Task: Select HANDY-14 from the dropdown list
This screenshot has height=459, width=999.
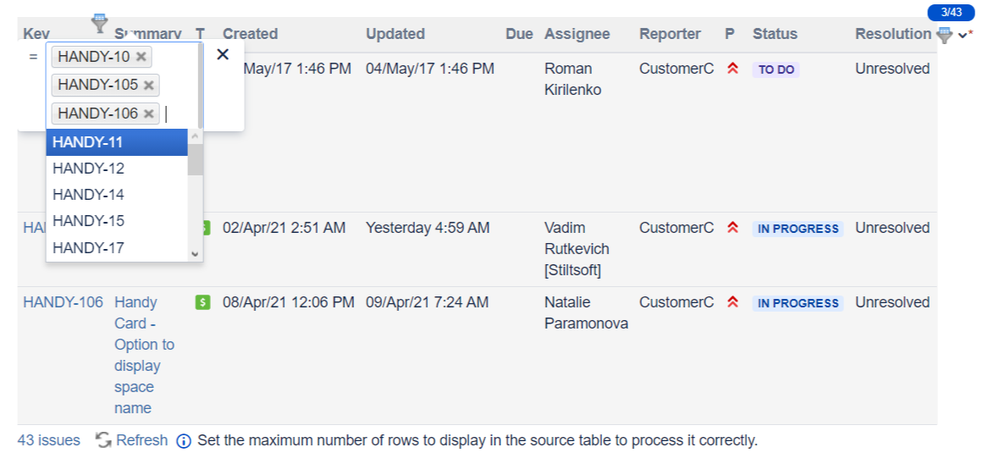Action: tap(117, 194)
